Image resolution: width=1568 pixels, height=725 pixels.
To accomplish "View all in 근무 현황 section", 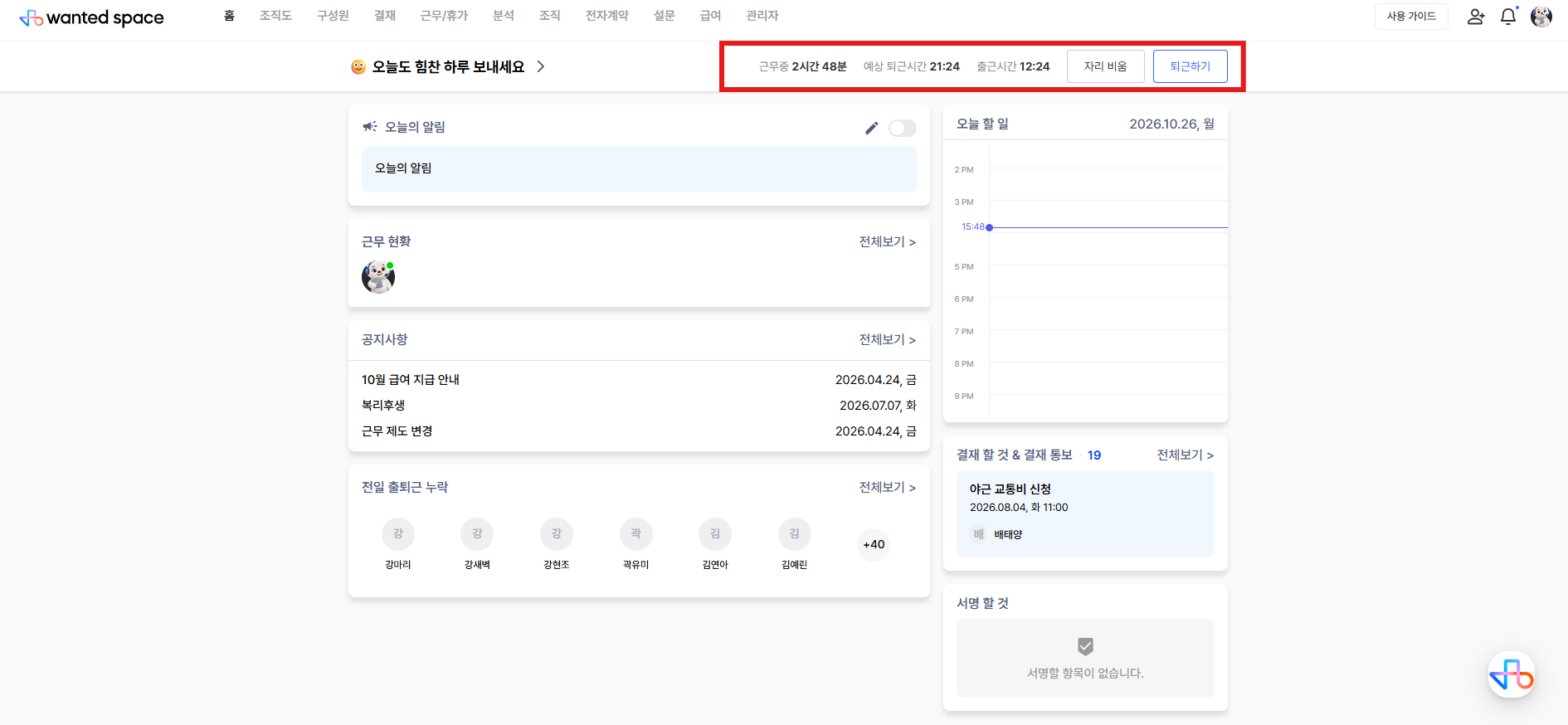I will 888,242.
